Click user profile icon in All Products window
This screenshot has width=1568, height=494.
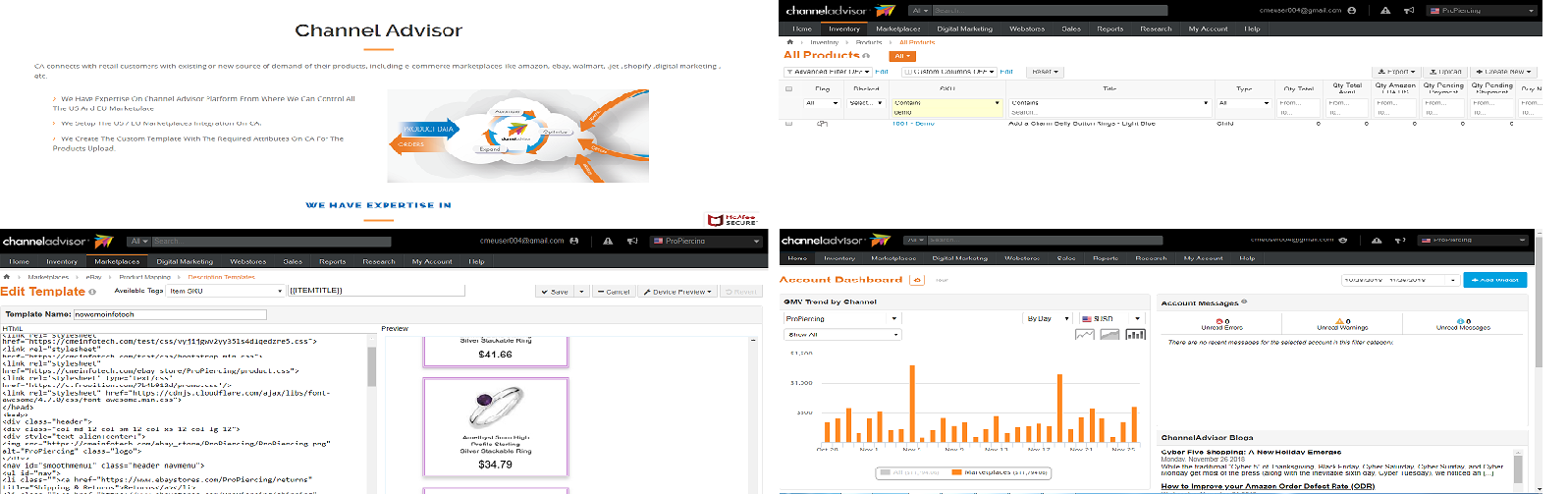tap(1352, 11)
